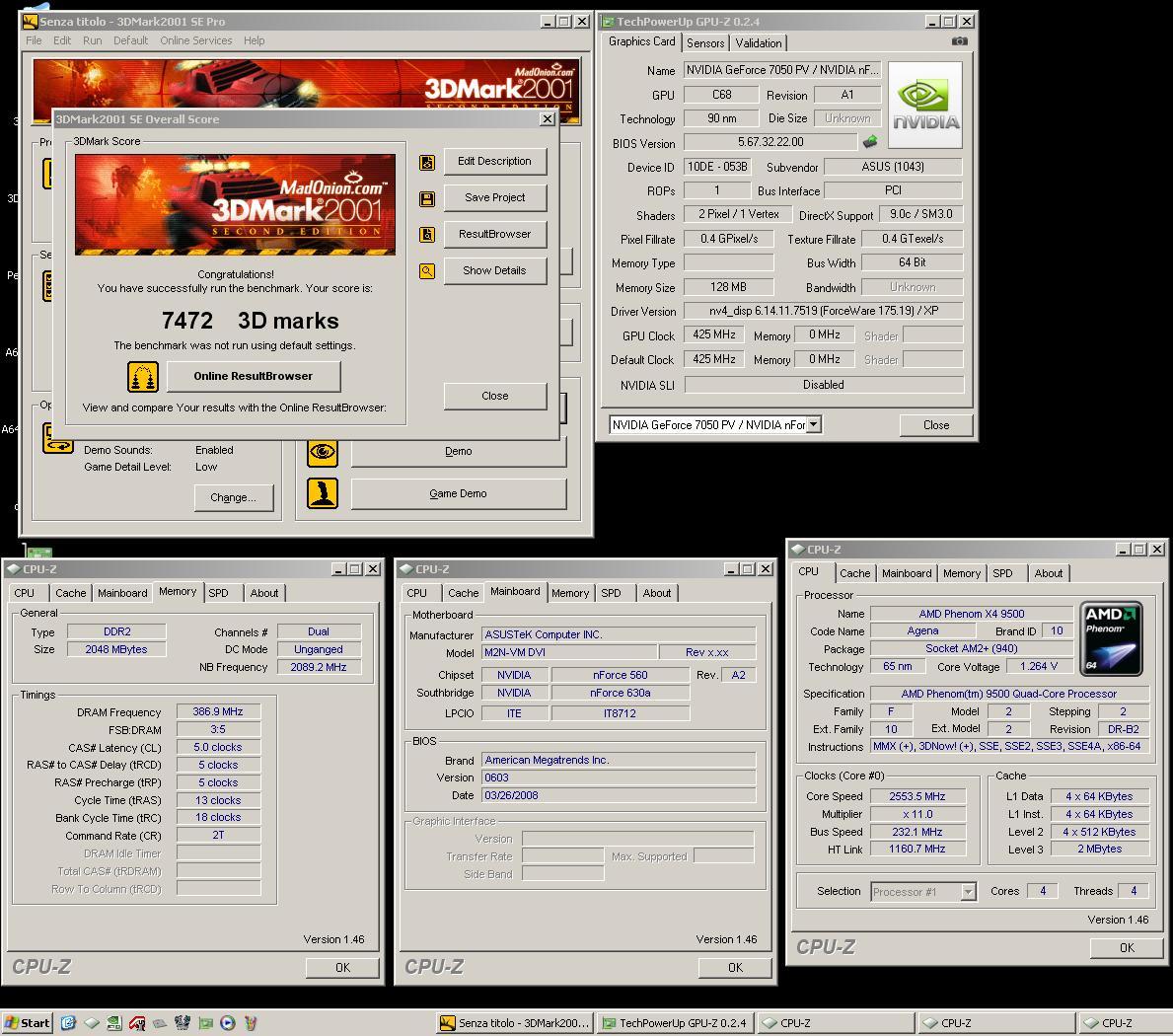This screenshot has height=1036, width=1173.
Task: Click the GPU-Z screenshot camera icon
Action: click(959, 41)
